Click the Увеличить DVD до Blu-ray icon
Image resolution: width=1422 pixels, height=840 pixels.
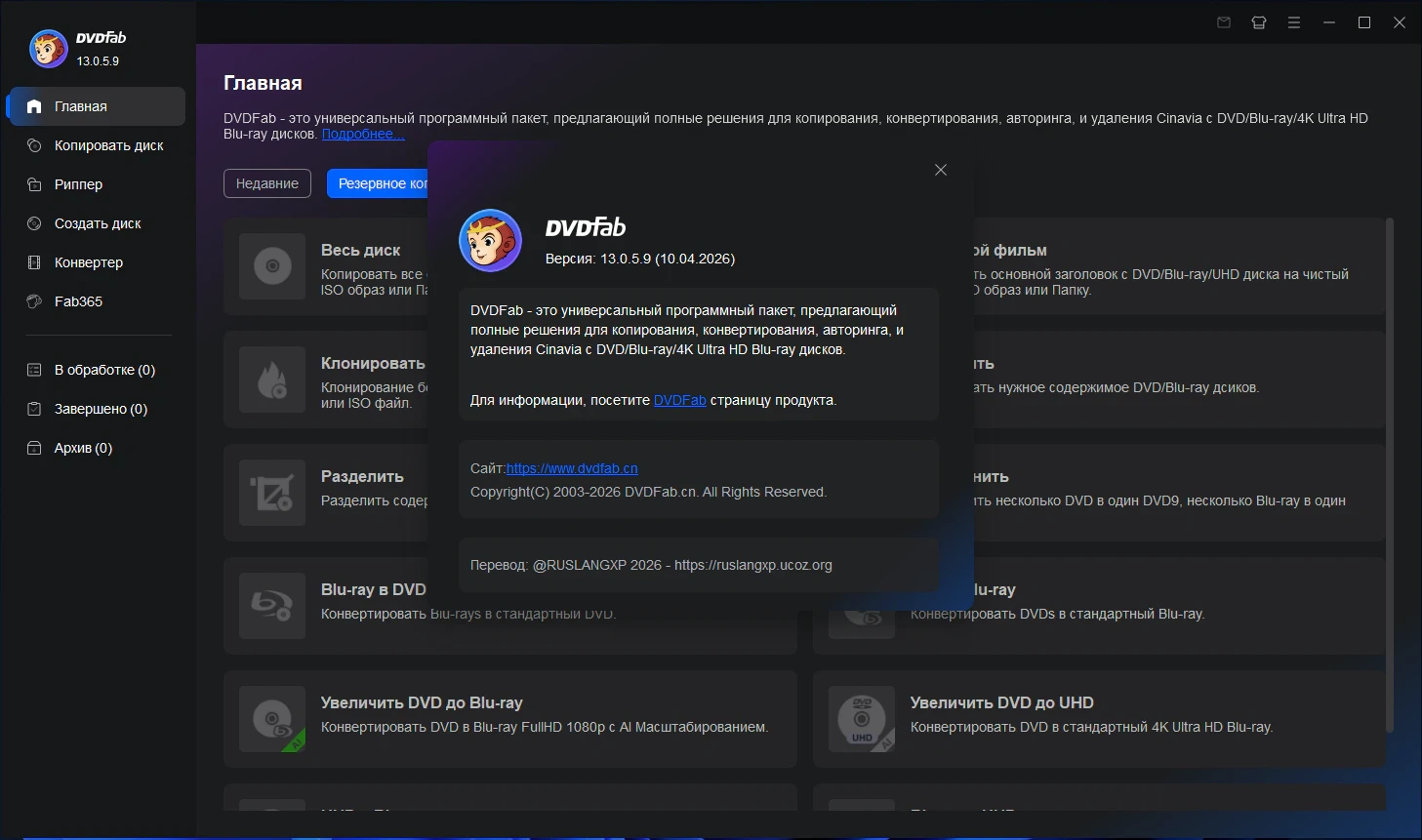[272, 719]
